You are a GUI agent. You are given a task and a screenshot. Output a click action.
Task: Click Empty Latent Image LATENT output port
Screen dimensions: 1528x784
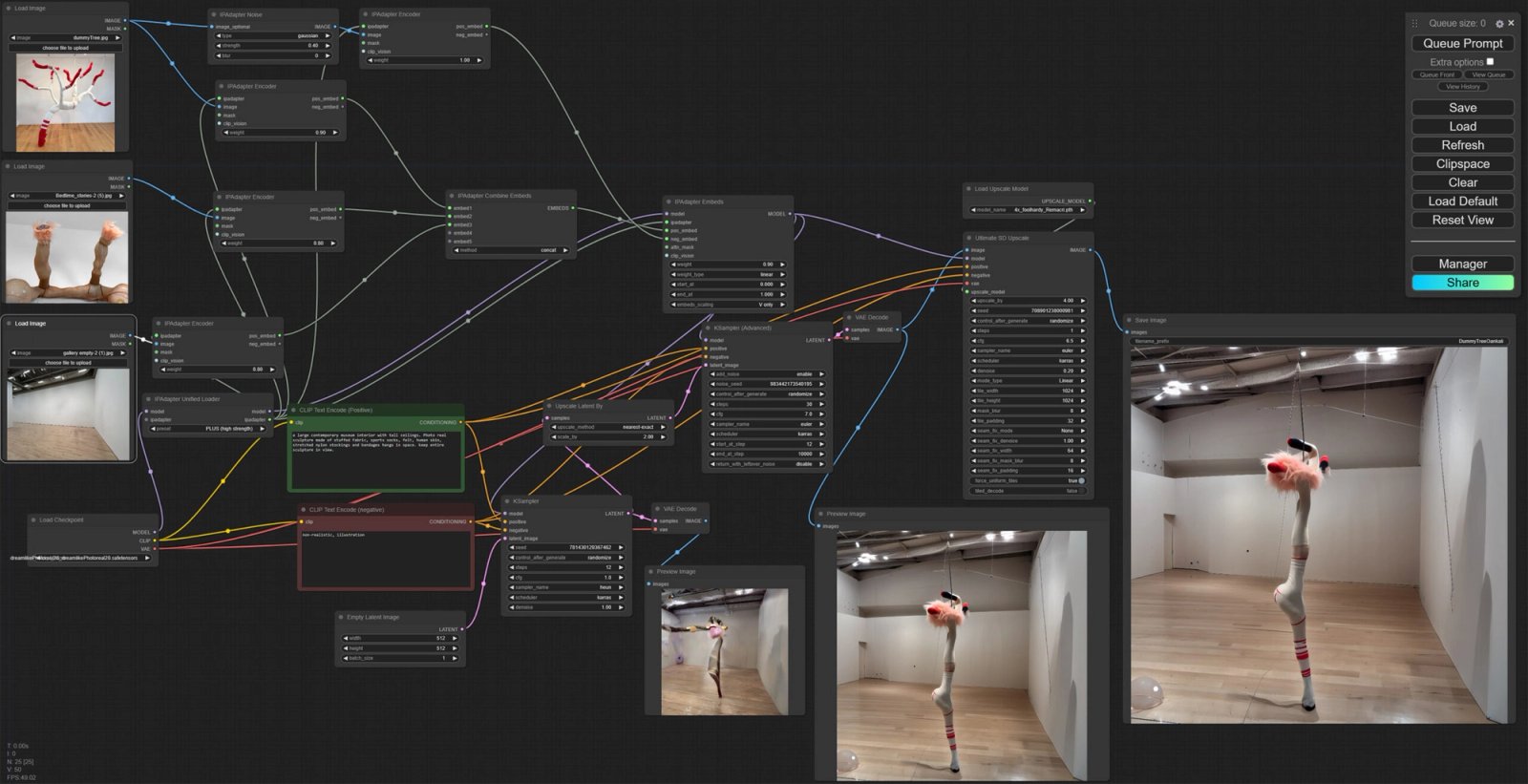click(462, 629)
